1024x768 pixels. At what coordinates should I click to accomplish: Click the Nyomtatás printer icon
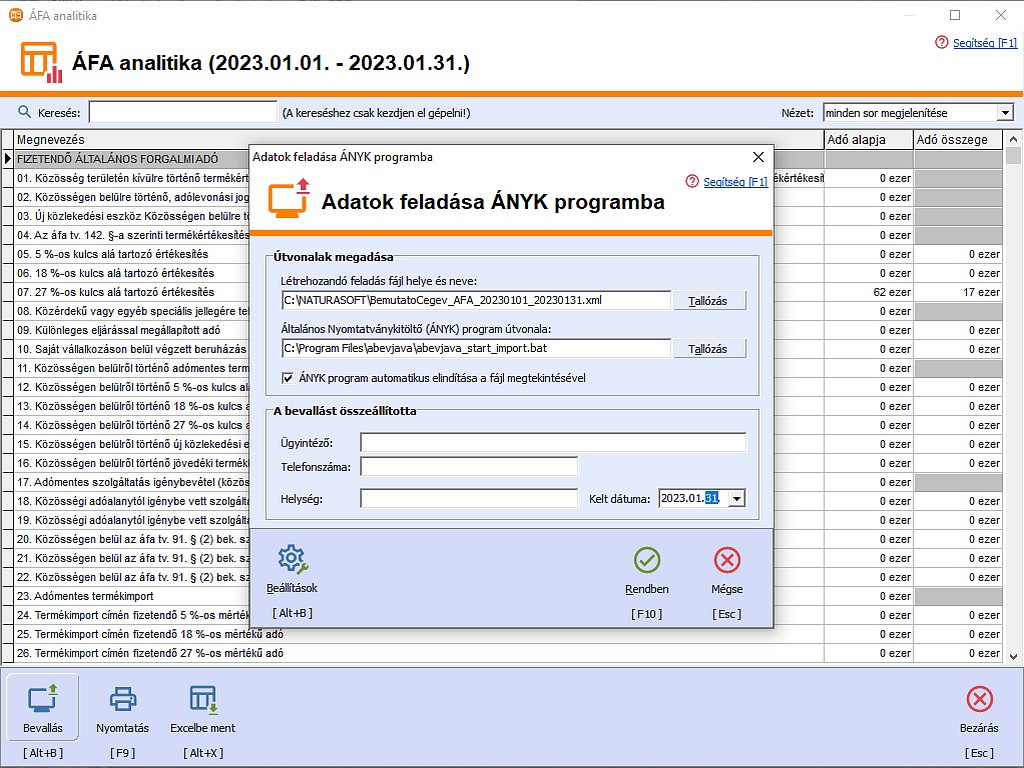point(122,698)
